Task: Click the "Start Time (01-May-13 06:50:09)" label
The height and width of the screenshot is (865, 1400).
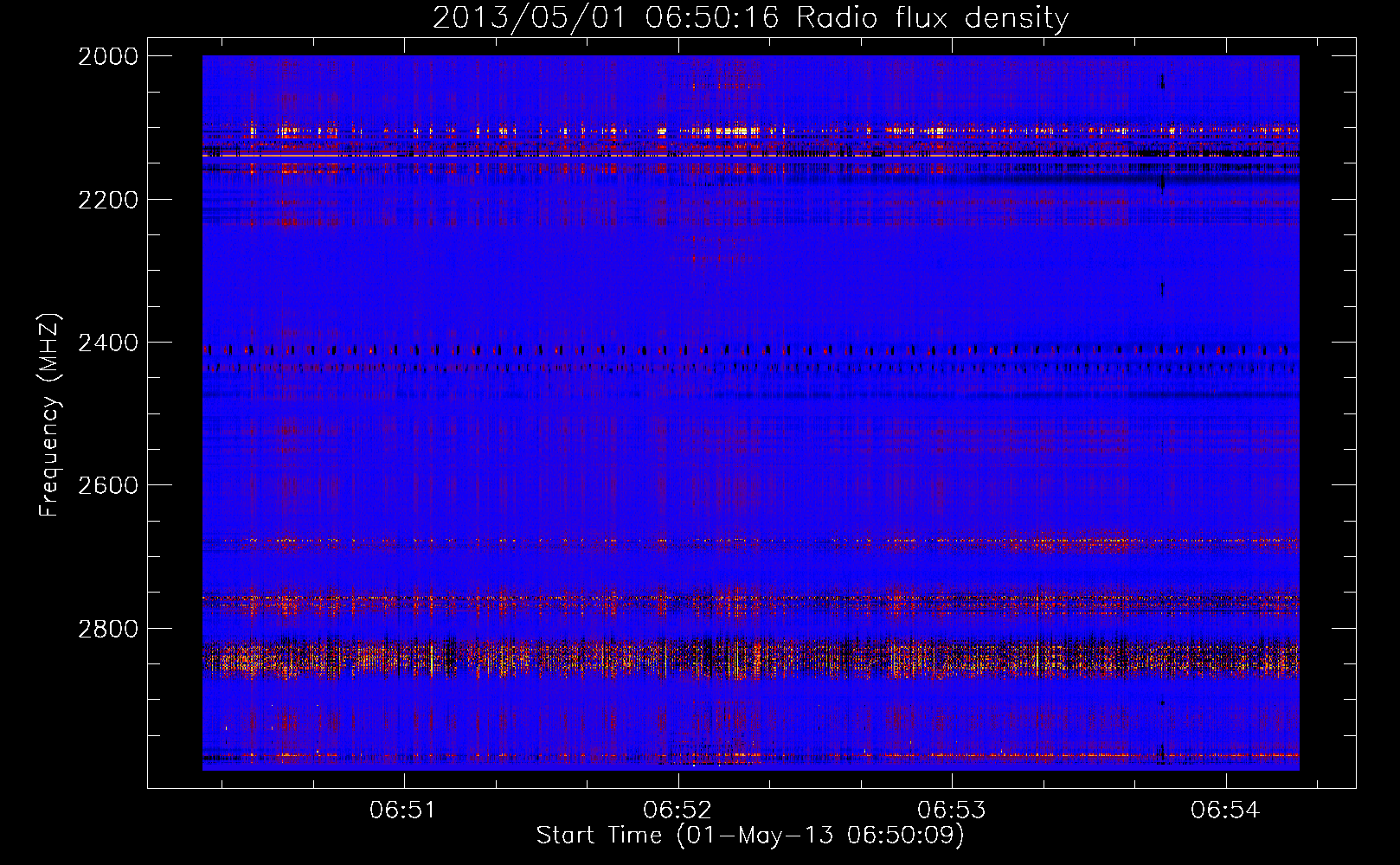Action: pos(750,836)
